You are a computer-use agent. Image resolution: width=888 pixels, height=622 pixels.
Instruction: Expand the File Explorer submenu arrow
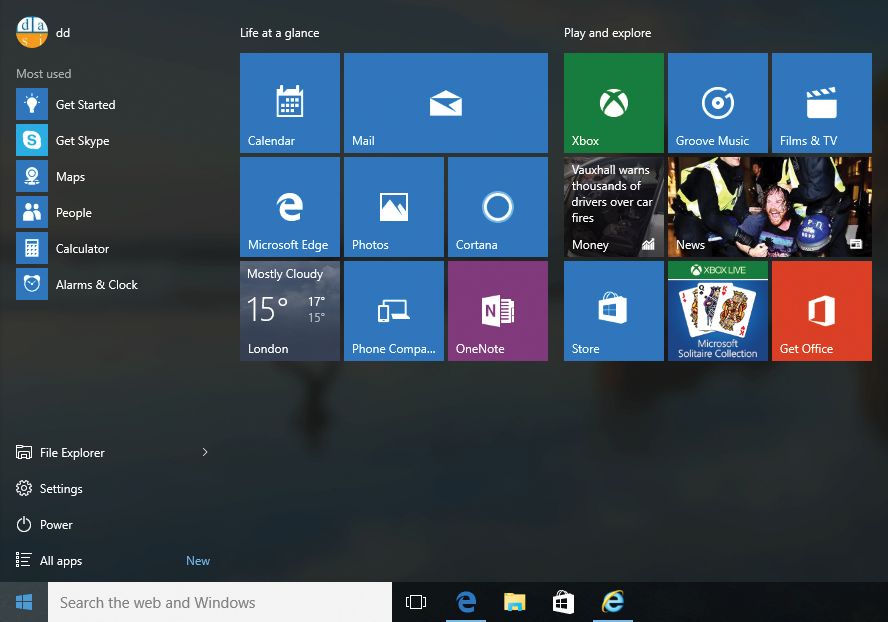pos(205,452)
